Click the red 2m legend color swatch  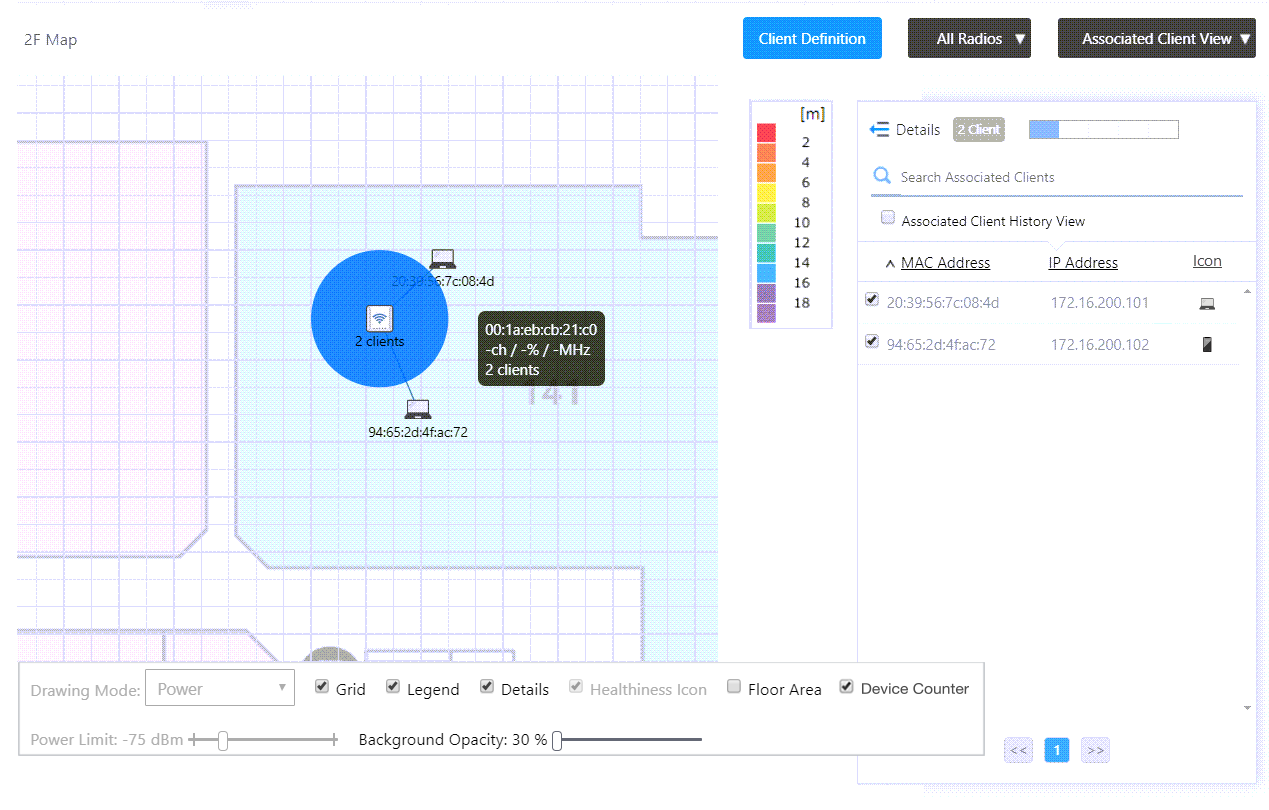coord(766,133)
